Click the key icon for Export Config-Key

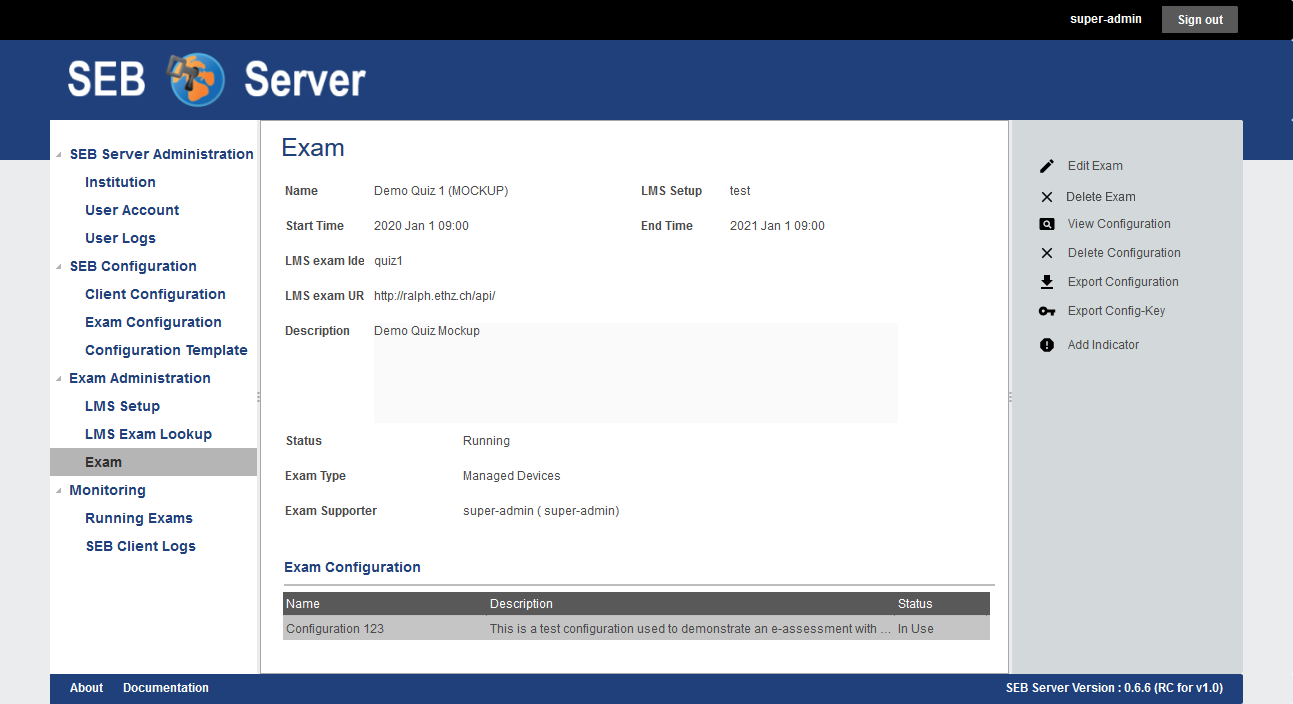(x=1047, y=311)
